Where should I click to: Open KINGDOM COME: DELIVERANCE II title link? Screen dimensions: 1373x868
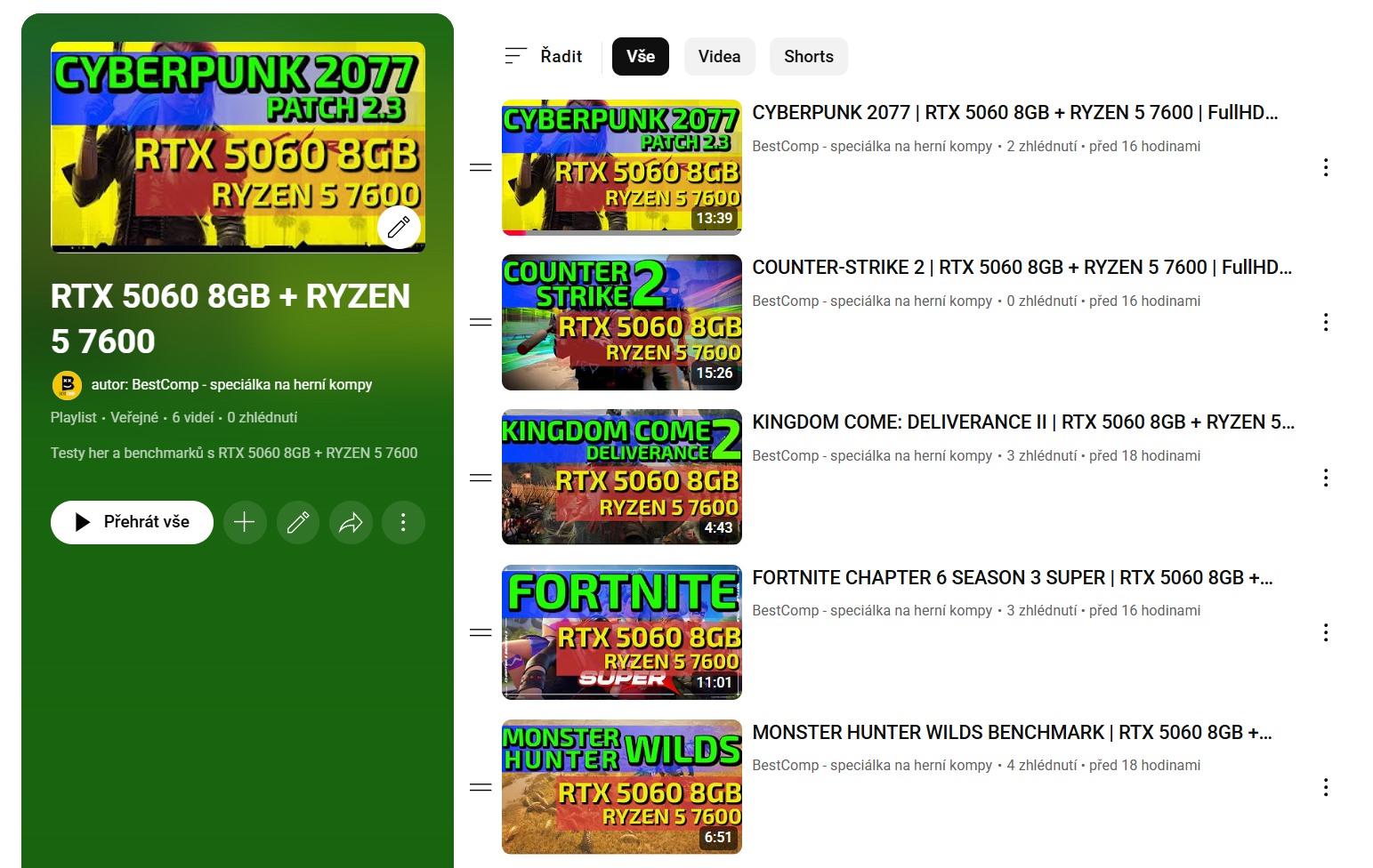1023,422
